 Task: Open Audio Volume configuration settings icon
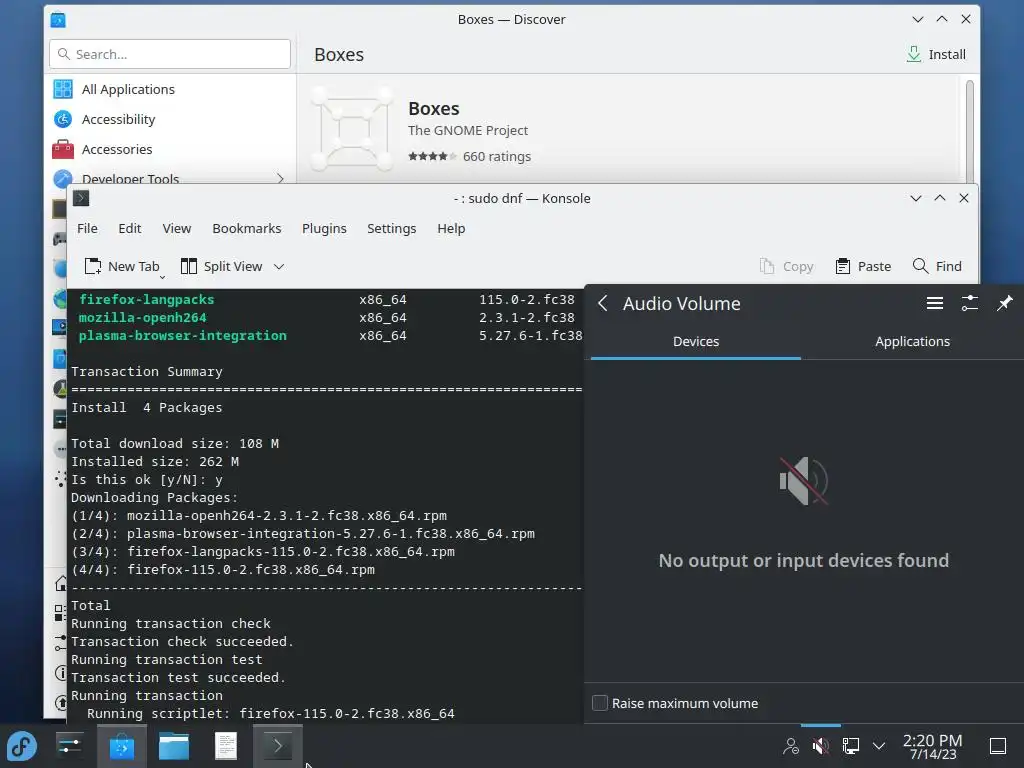click(x=970, y=303)
